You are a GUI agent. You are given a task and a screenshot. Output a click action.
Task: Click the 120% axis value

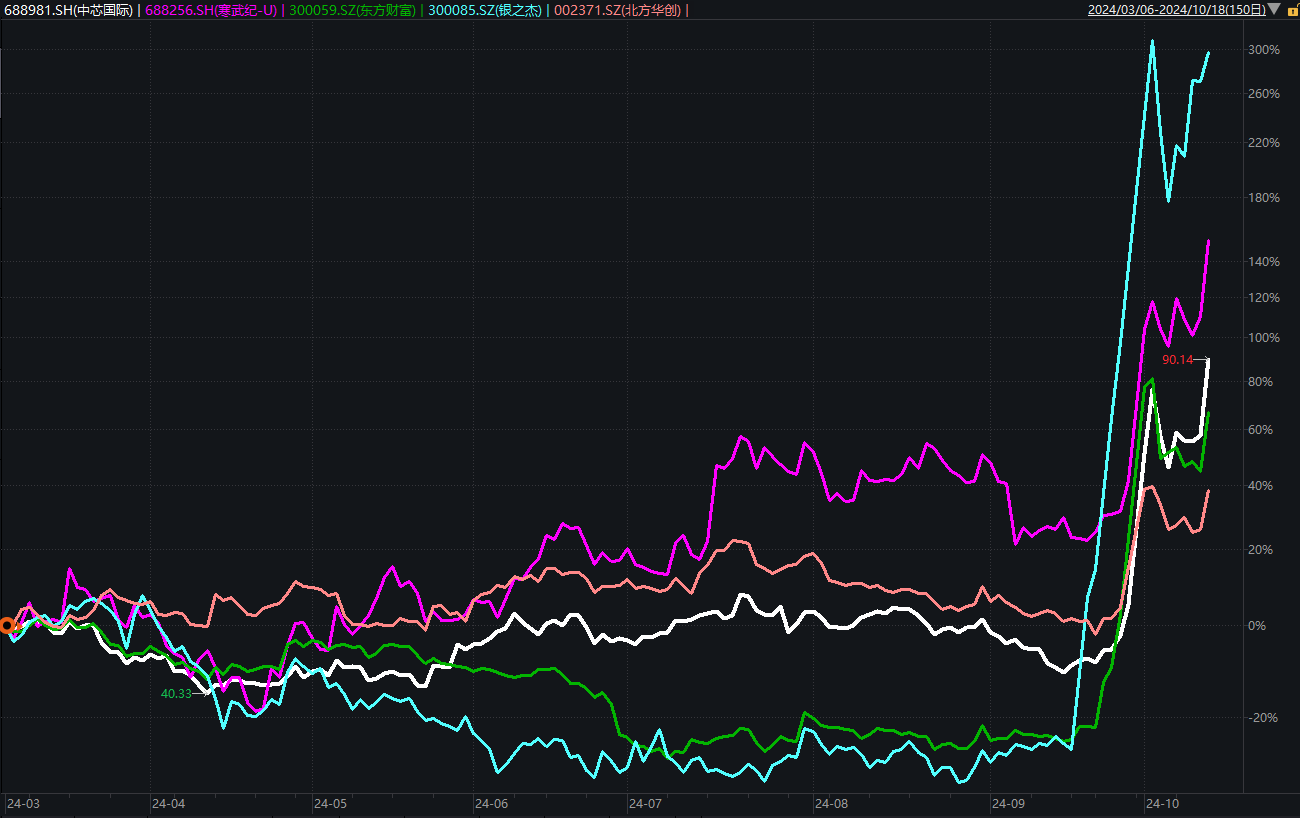point(1264,298)
